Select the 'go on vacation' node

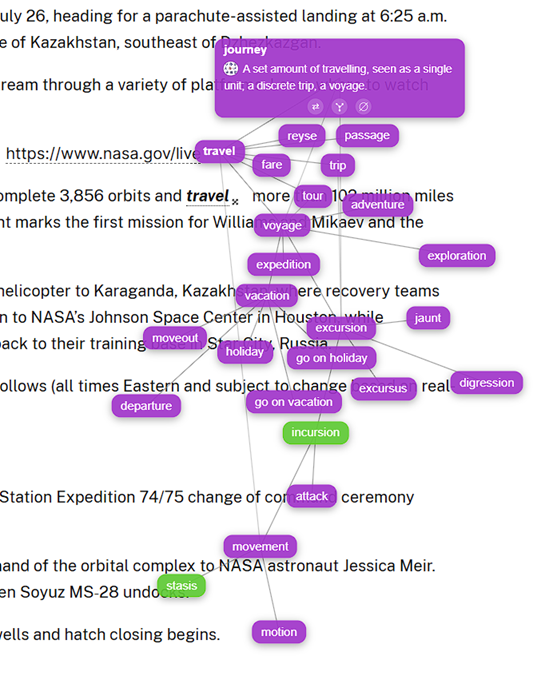click(x=294, y=402)
